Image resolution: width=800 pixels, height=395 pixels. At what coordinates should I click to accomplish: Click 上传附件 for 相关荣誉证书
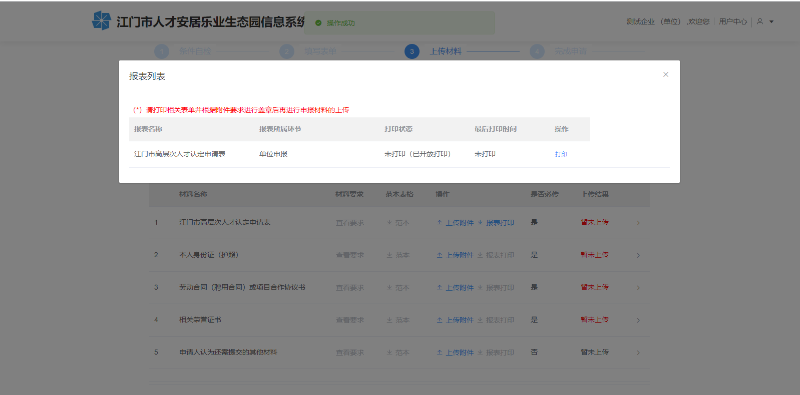coord(455,320)
